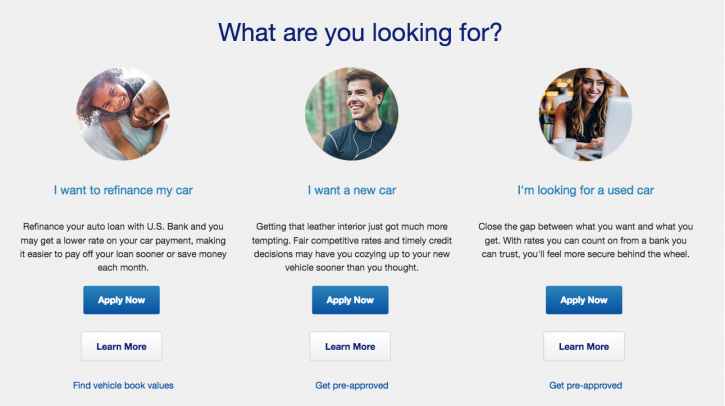Screen dimensions: 725x406
Task: Select 'I'm looking for a used car' heading
Action: 585,190
